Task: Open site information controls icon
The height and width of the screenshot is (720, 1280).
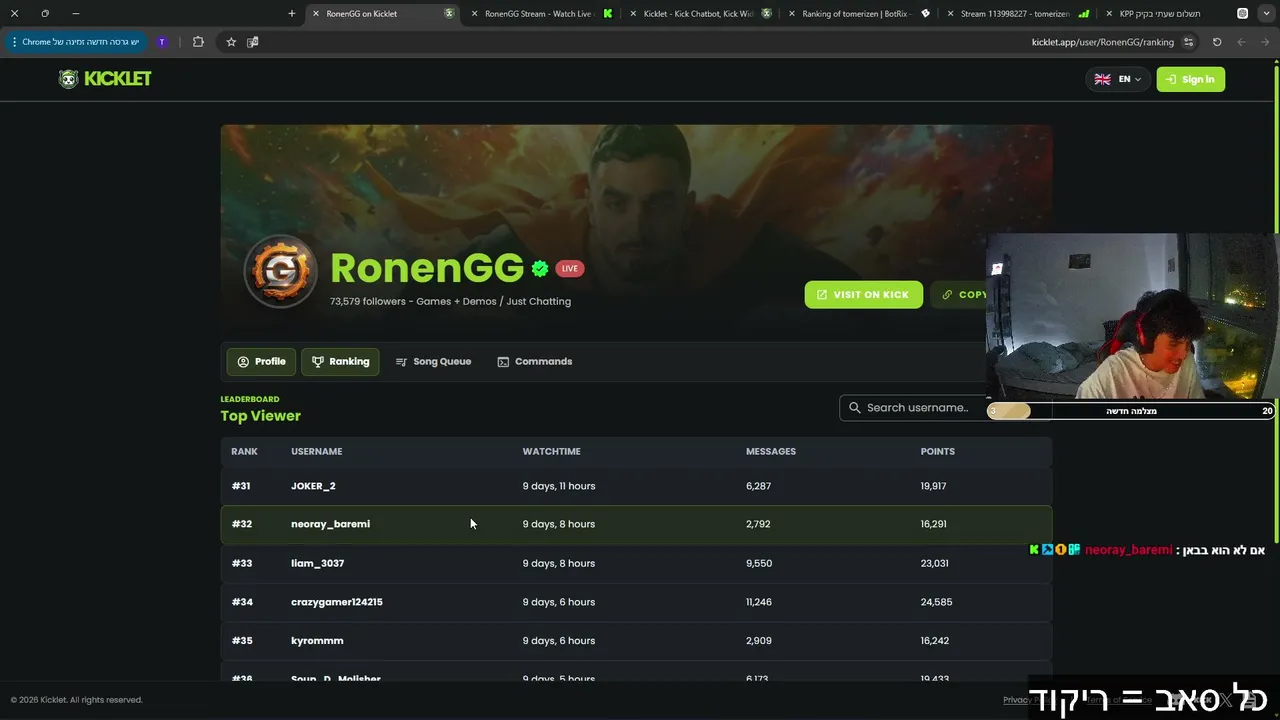Action: coord(1188,42)
